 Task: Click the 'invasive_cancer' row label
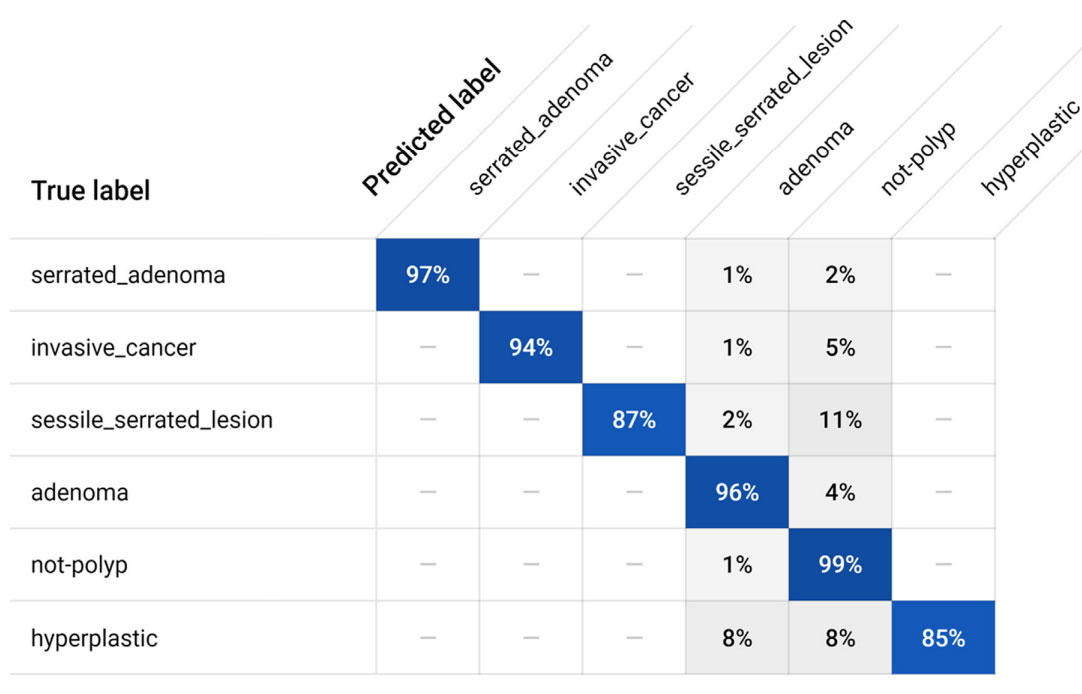[x=113, y=348]
